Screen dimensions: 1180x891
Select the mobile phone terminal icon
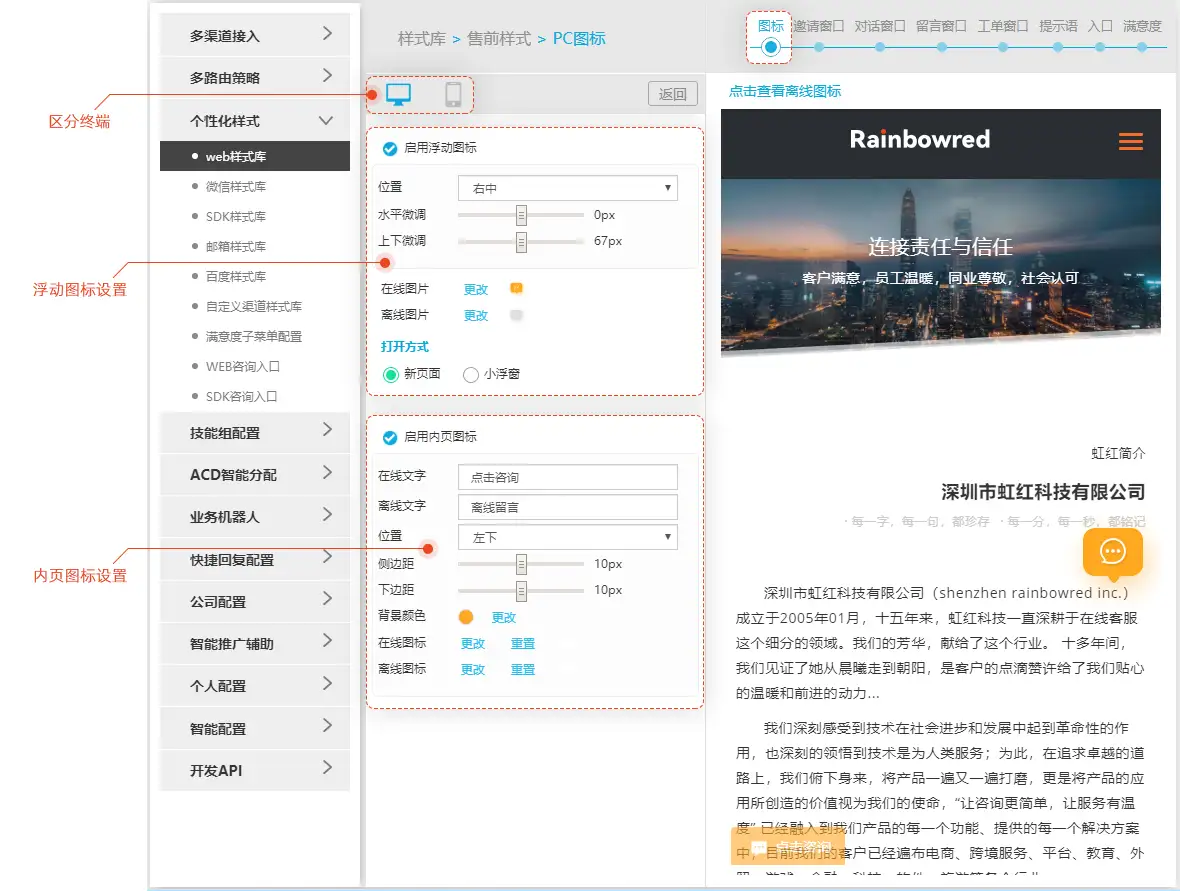coord(453,95)
